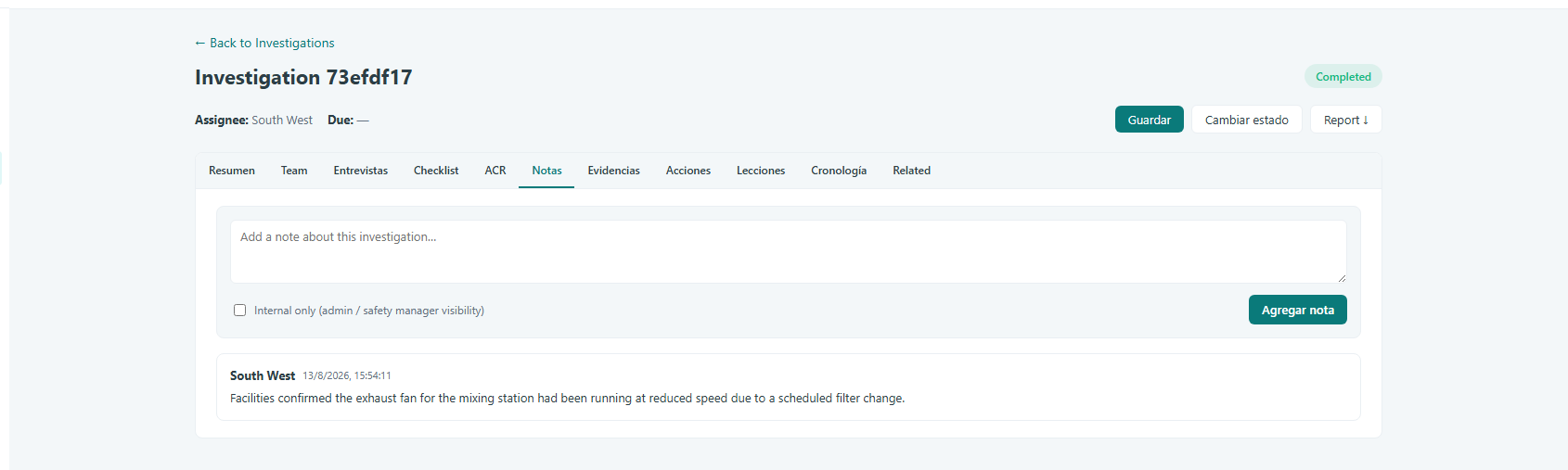Open the Cambiar estado button

click(1246, 120)
